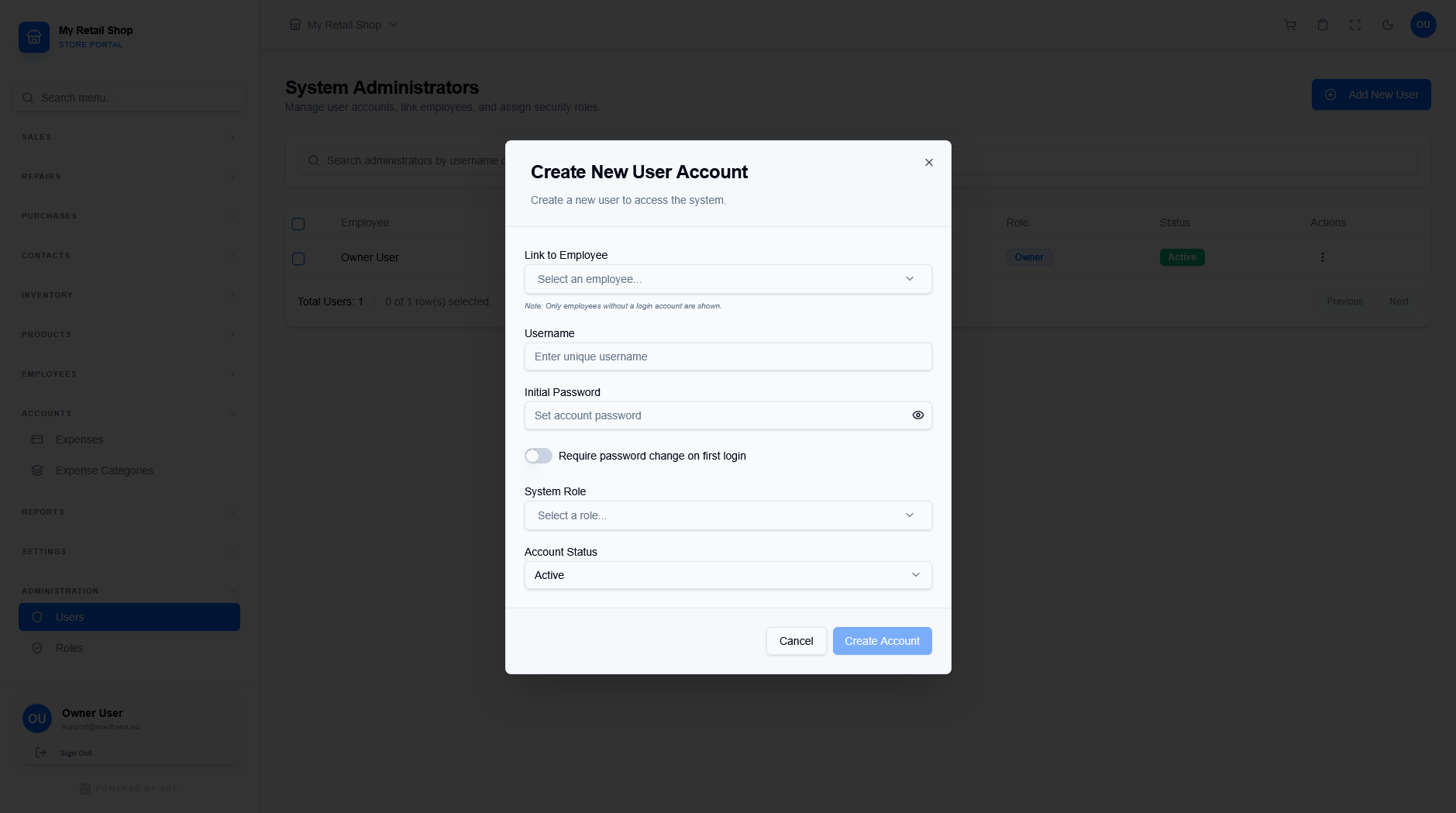1456x813 pixels.
Task: Enable require password change on first login
Action: [539, 456]
